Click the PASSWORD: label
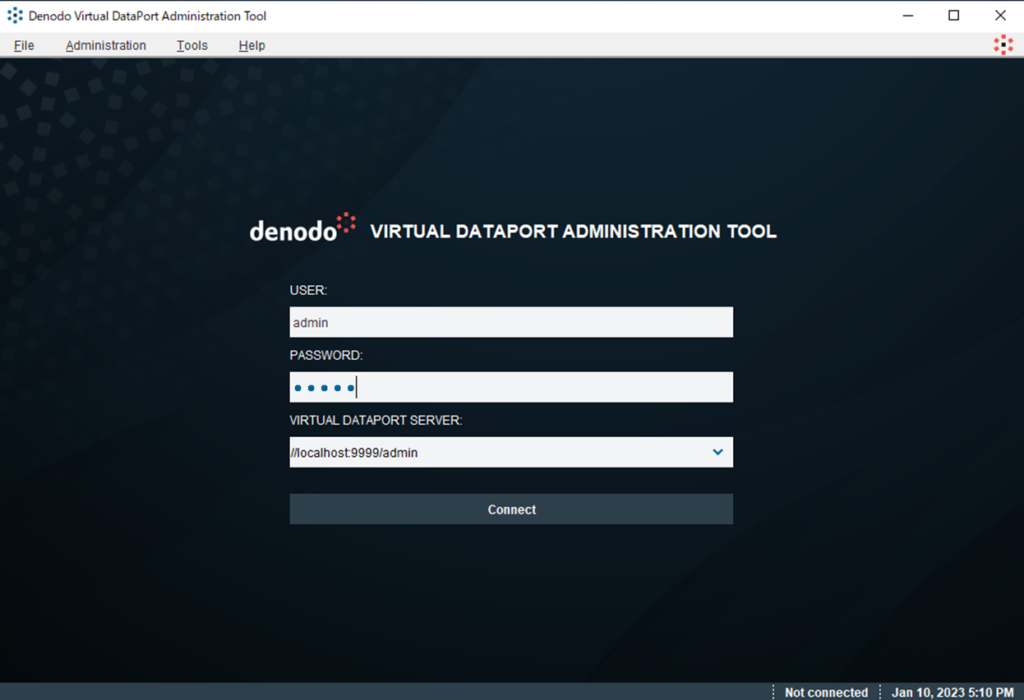Viewport: 1024px width, 700px height. (x=326, y=355)
